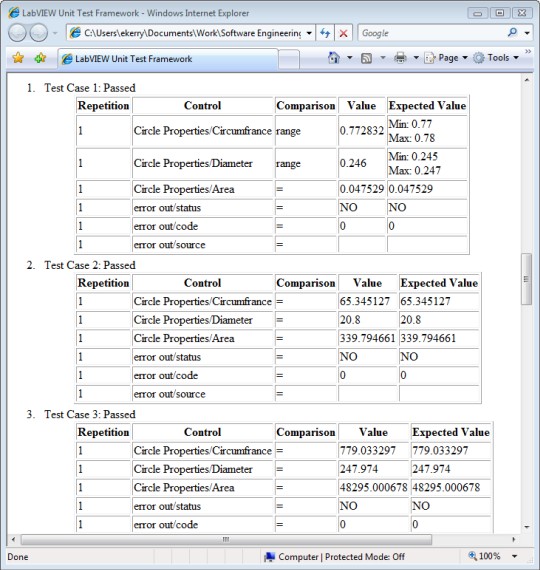Click the "Test Case 2: Passed" heading
Viewport: 540px width, 570px height.
point(90,265)
